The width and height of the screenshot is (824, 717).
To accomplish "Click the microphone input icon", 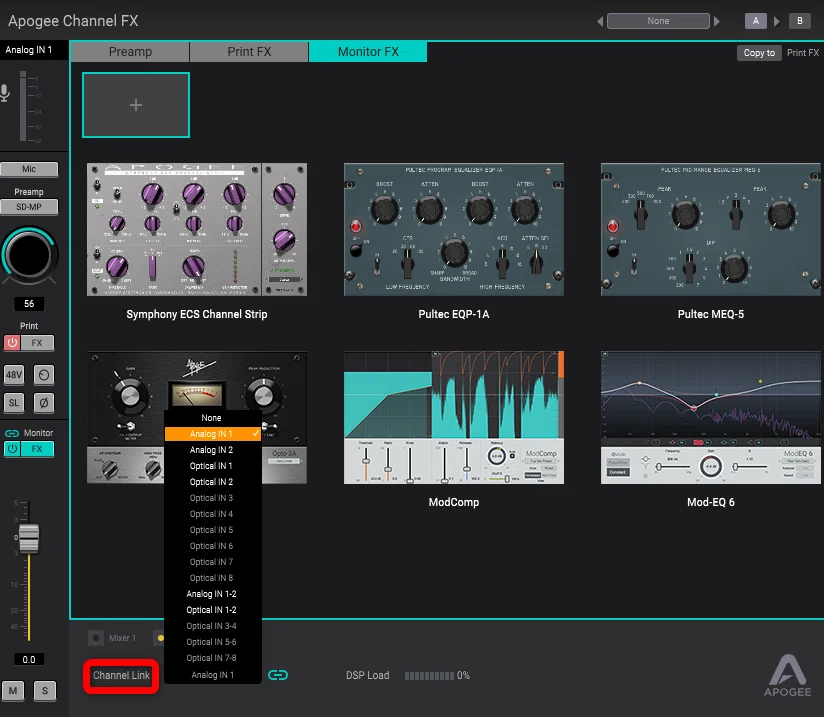I will pos(5,93).
